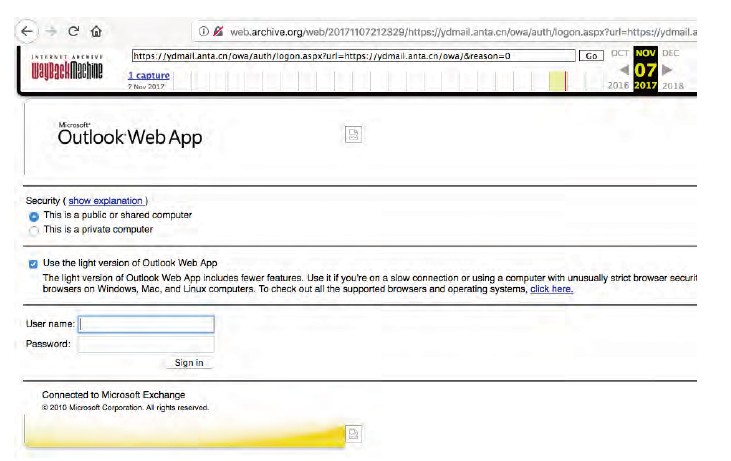
Task: Click the Wayback Go button
Action: coord(591,56)
